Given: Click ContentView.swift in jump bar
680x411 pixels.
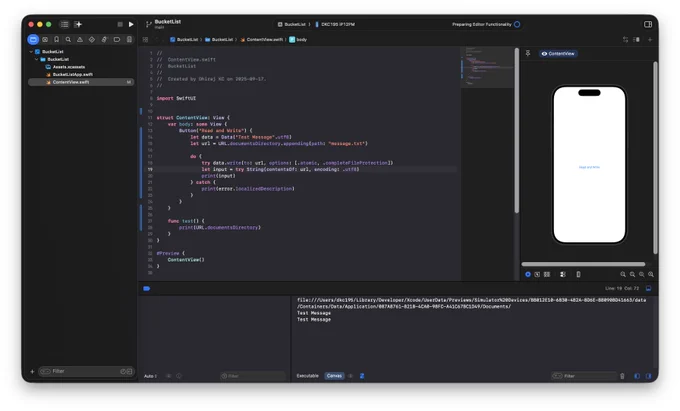Looking at the screenshot, I should click(x=262, y=39).
